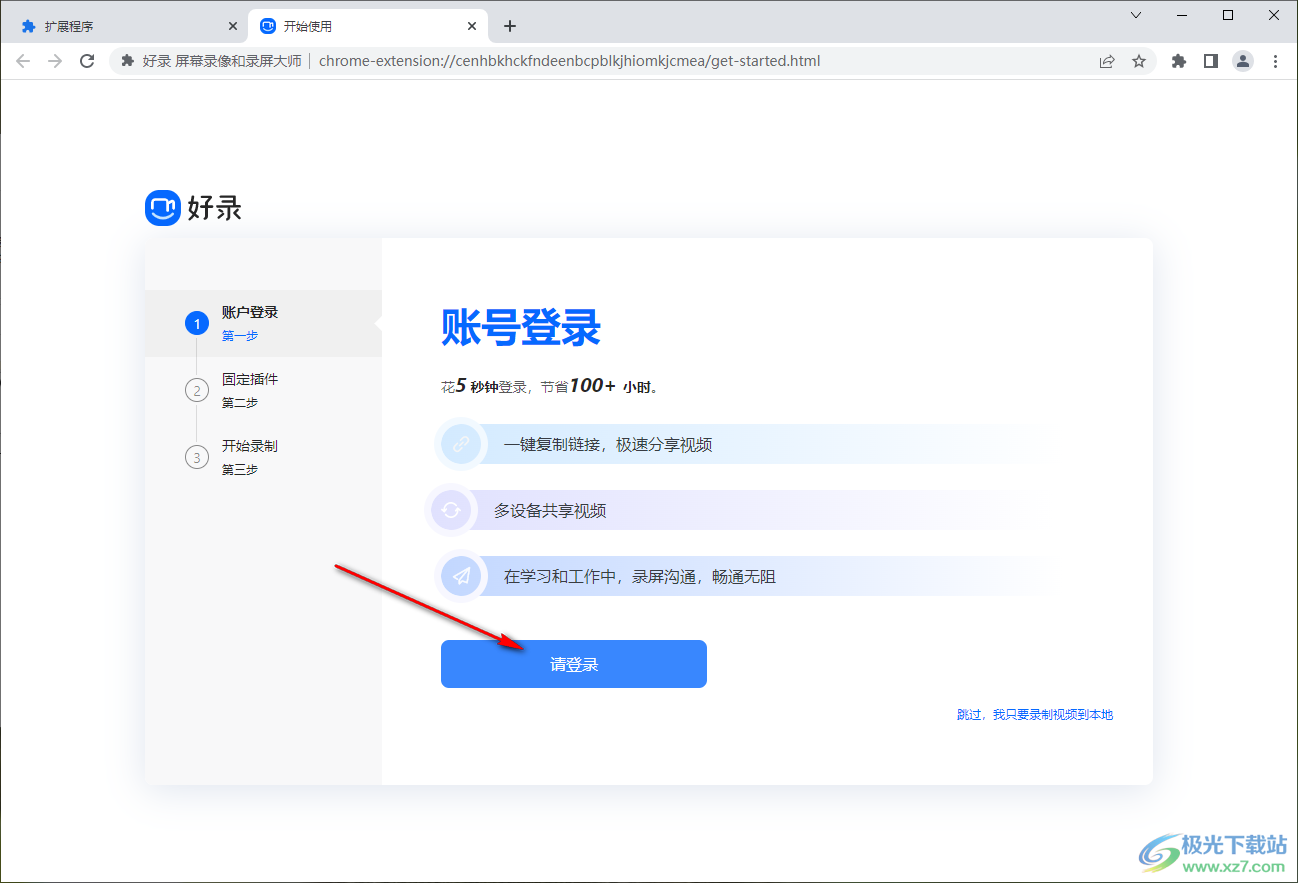Close the 扩展程序 tab
The width and height of the screenshot is (1298, 883).
click(233, 26)
